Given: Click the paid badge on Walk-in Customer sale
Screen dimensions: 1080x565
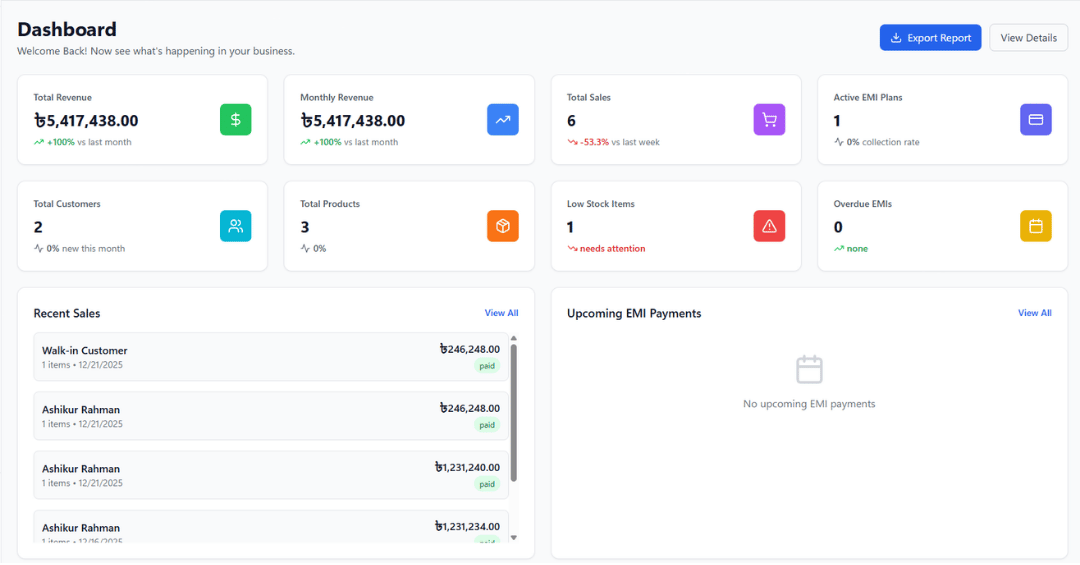Looking at the screenshot, I should click(x=487, y=366).
